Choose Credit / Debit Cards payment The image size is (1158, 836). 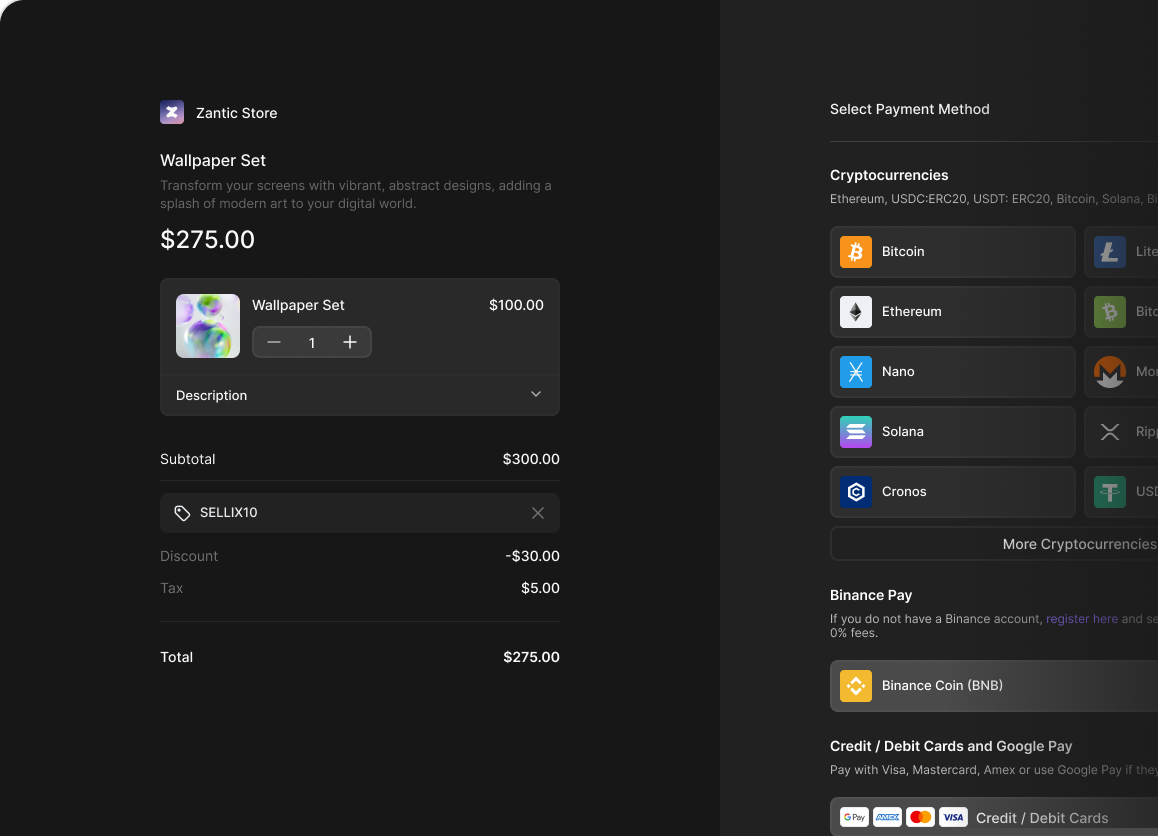[x=1041, y=818]
